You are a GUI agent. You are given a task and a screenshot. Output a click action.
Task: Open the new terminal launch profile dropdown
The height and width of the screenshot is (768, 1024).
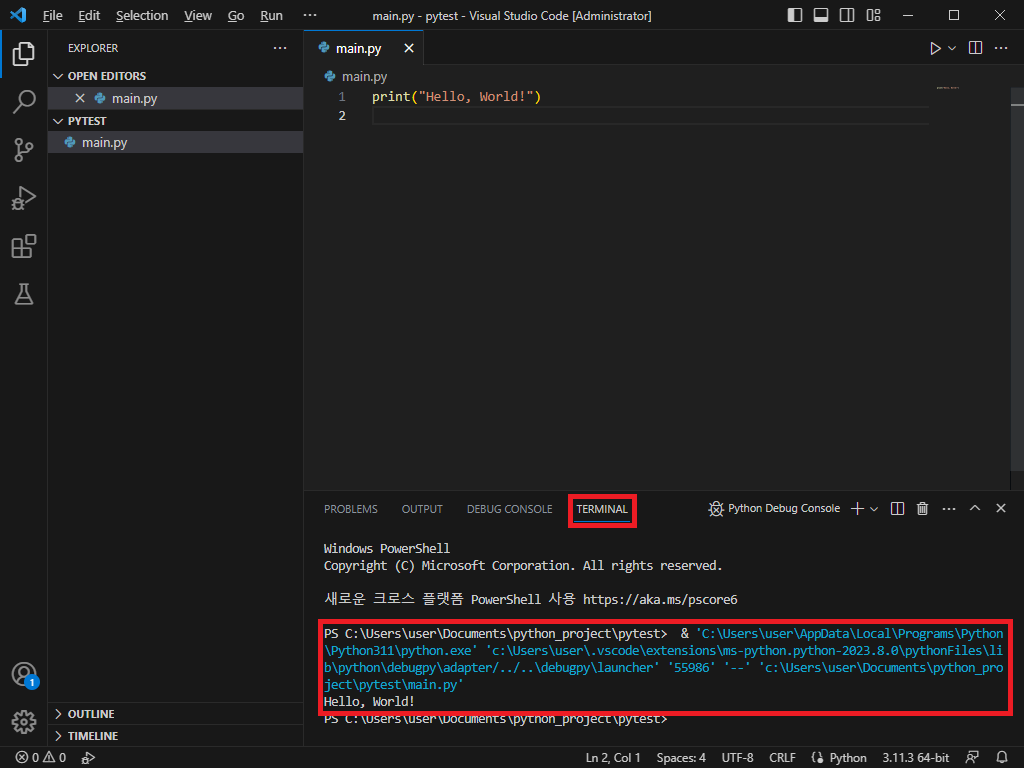click(875, 509)
